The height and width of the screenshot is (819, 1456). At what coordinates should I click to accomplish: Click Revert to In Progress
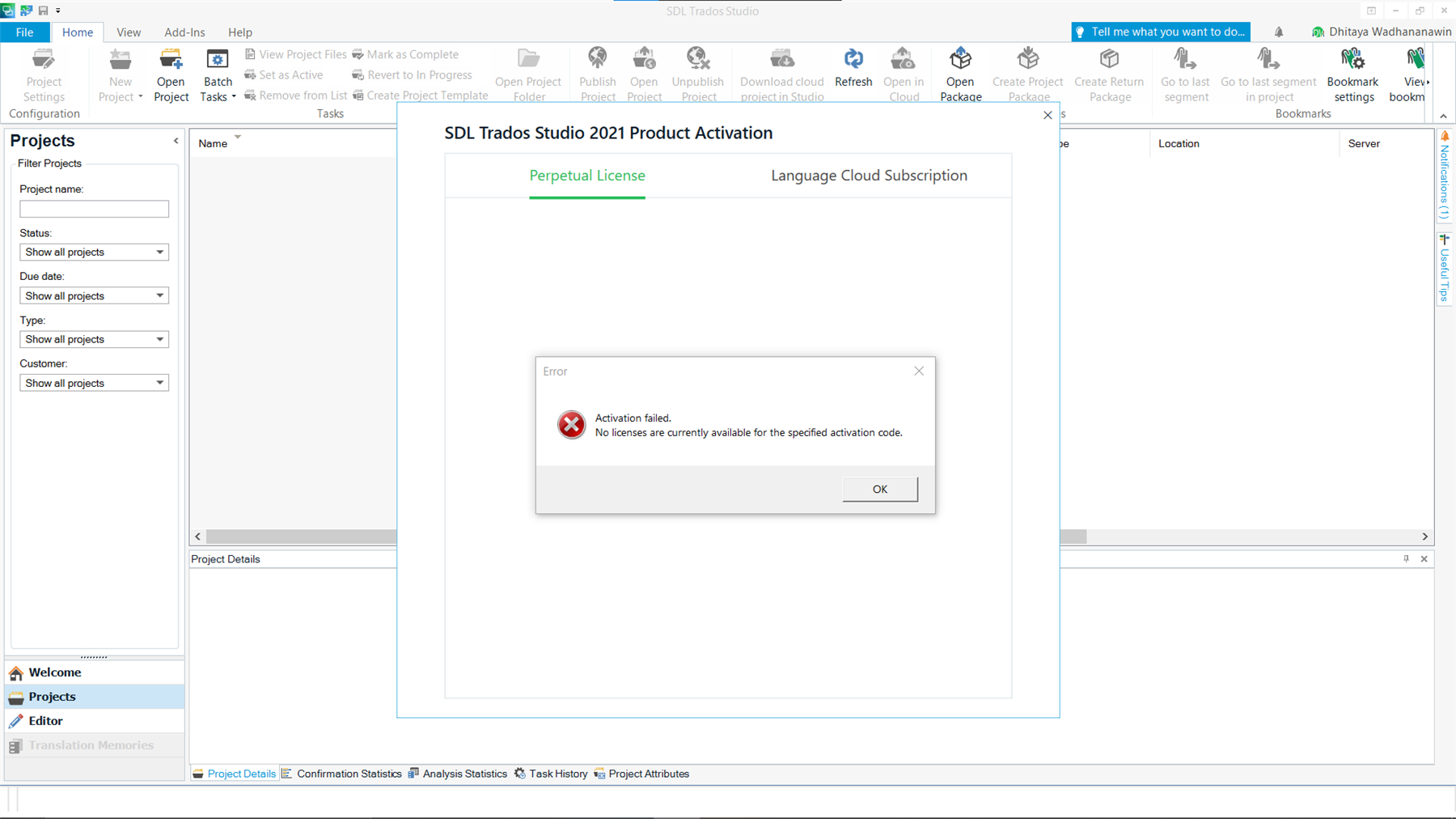[x=412, y=74]
